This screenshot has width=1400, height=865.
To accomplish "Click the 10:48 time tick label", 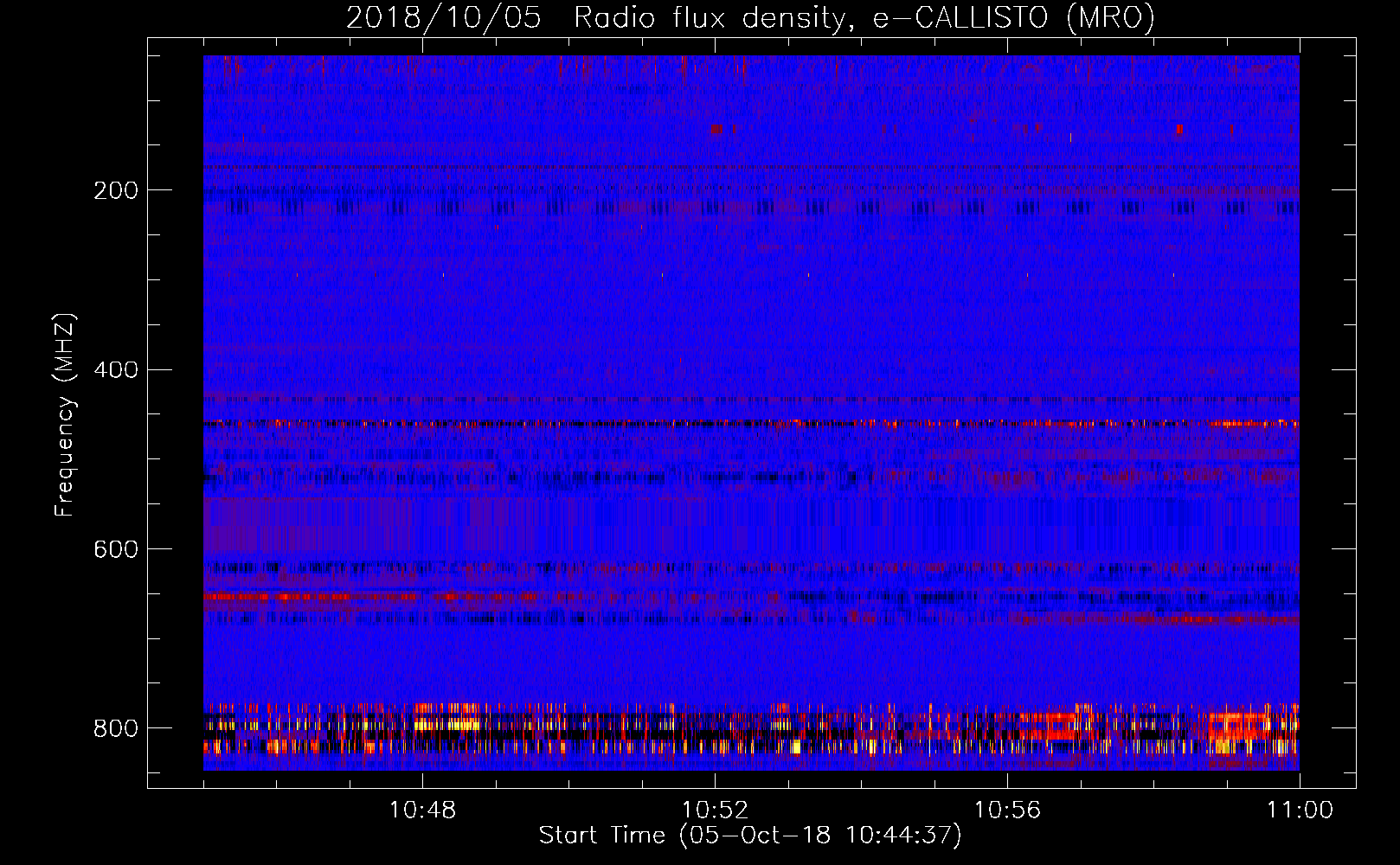I will coord(423,810).
